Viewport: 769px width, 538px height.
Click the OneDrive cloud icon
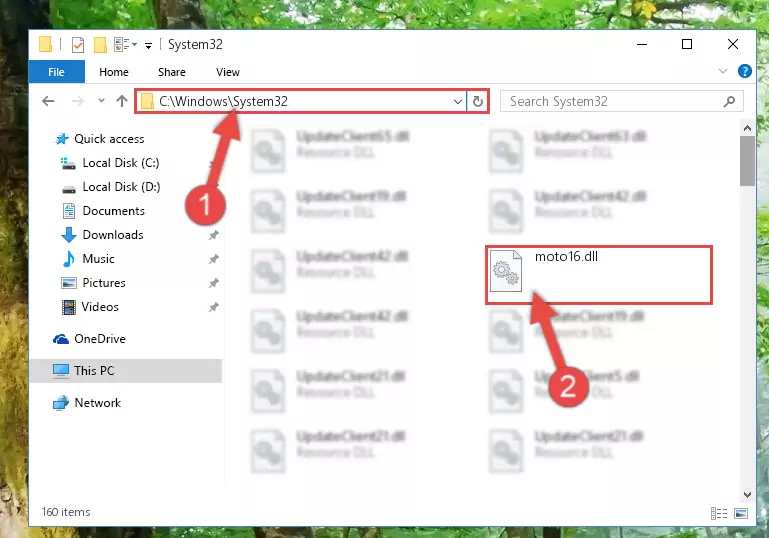pos(61,339)
